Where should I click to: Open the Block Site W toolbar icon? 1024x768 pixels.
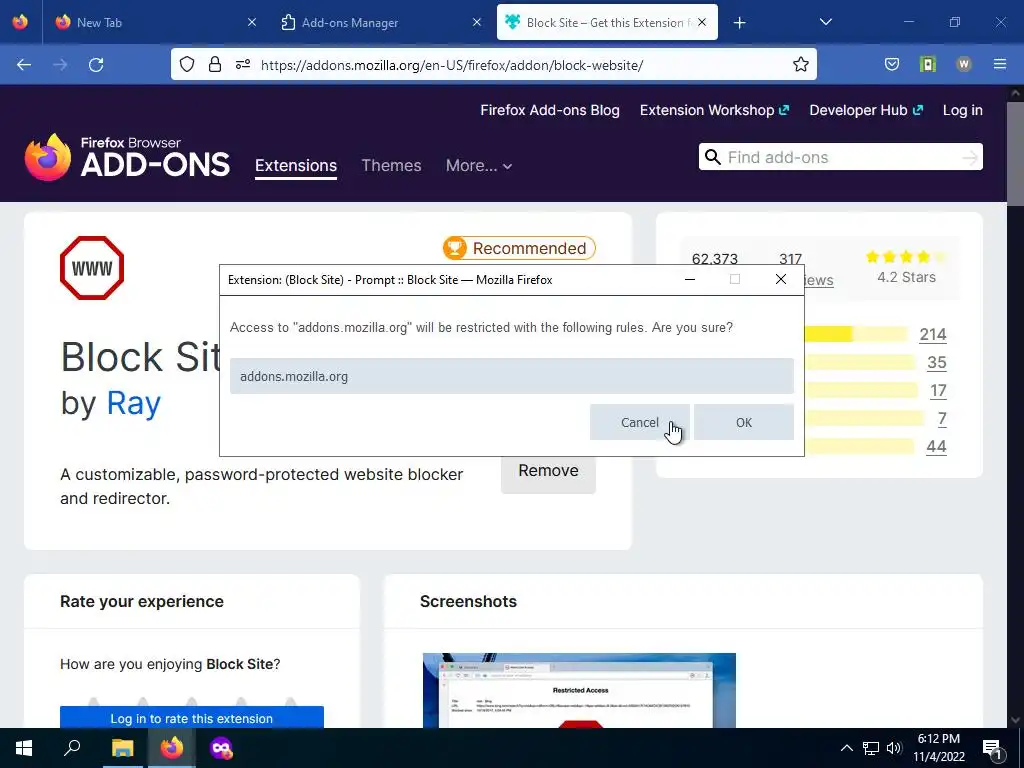coord(964,64)
